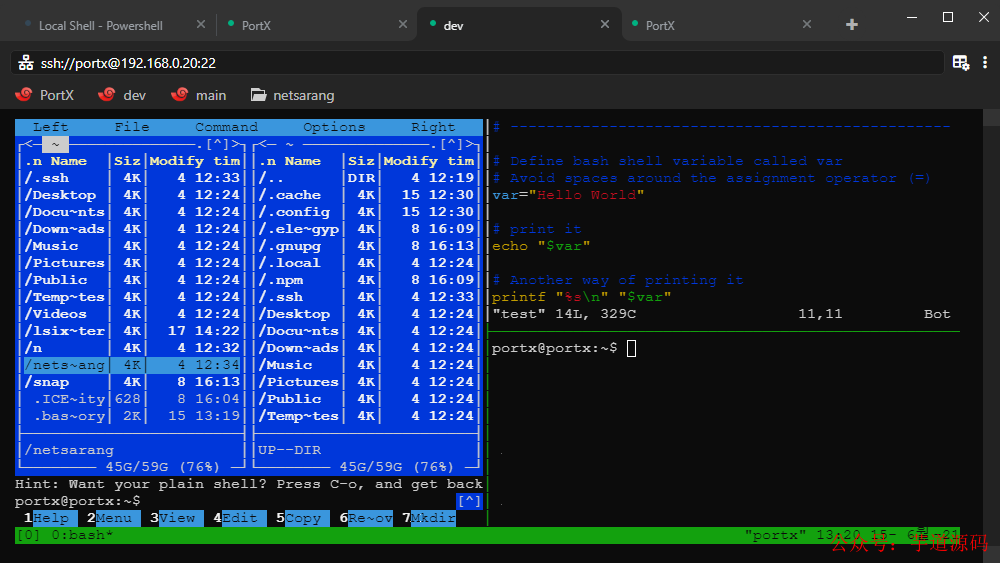This screenshot has height=563, width=1000.
Task: Select /.npm in the right panel
Action: pos(367,280)
